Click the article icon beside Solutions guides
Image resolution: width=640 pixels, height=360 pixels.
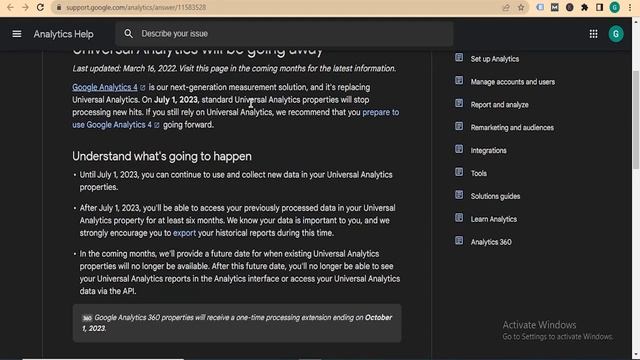pyautogui.click(x=459, y=195)
